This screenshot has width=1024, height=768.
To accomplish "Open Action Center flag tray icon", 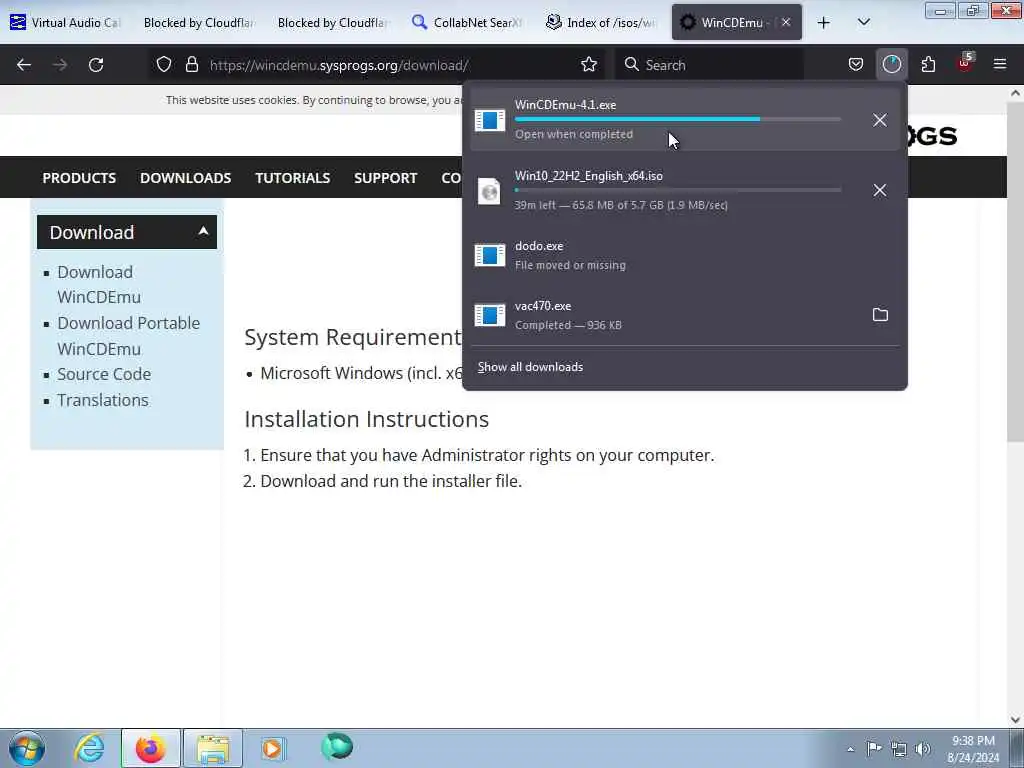I will (x=874, y=748).
